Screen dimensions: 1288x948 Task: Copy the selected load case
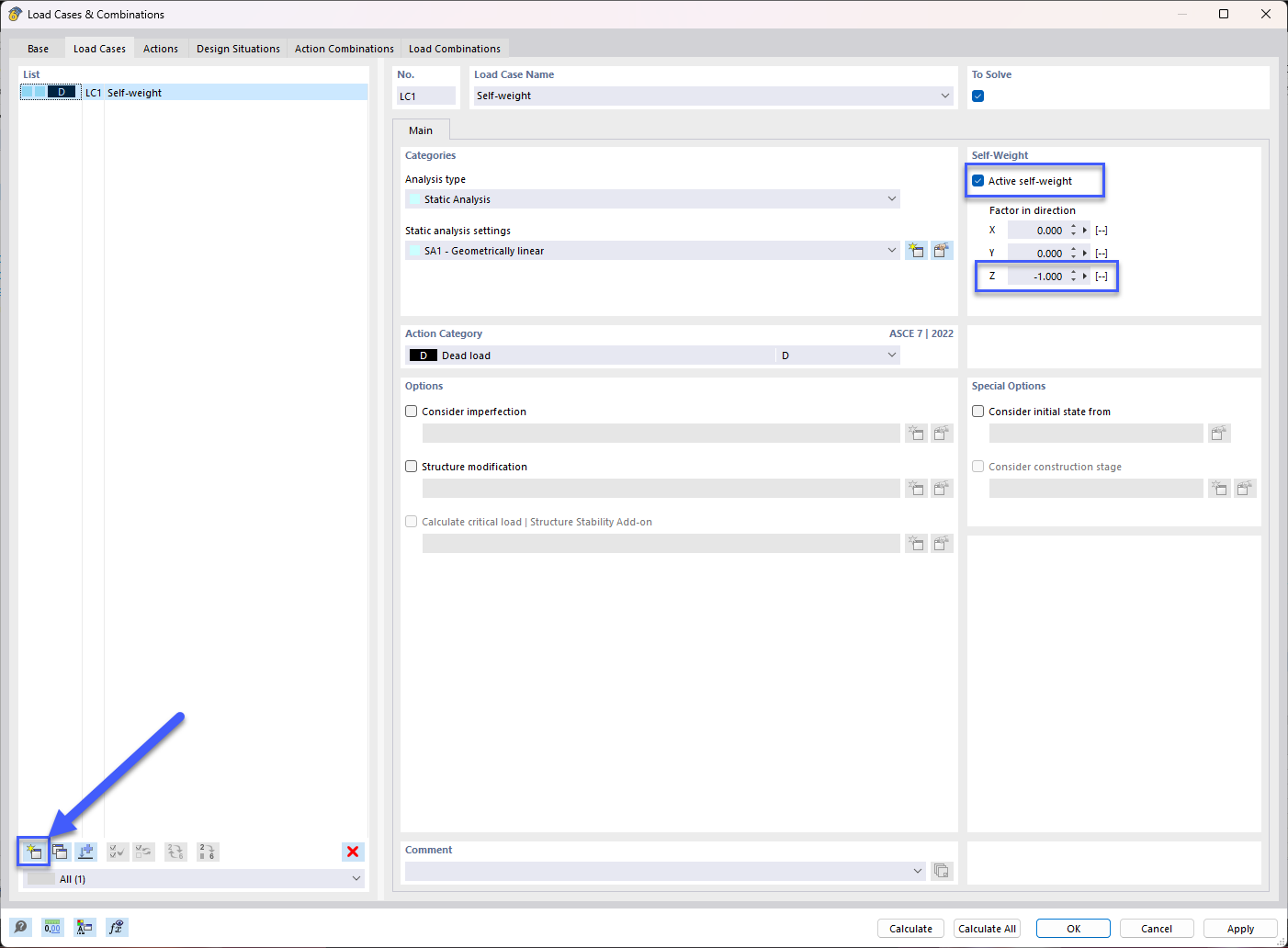[x=60, y=852]
